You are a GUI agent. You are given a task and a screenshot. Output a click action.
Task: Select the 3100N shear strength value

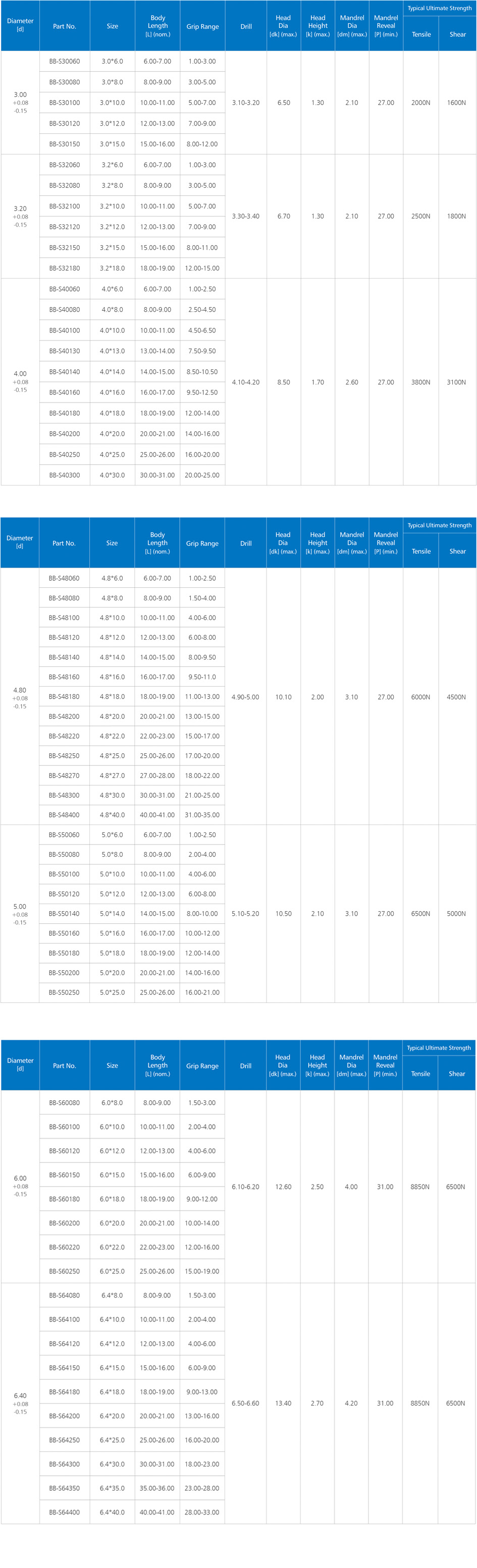tap(456, 382)
